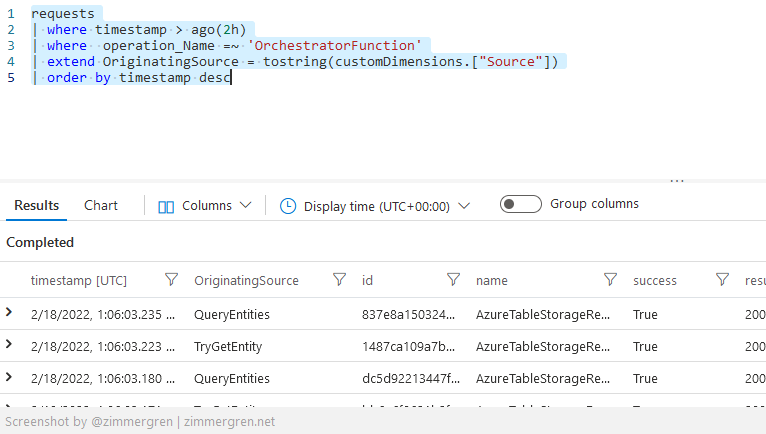The height and width of the screenshot is (434, 766).
Task: Open the Columns dropdown
Action: (217, 206)
